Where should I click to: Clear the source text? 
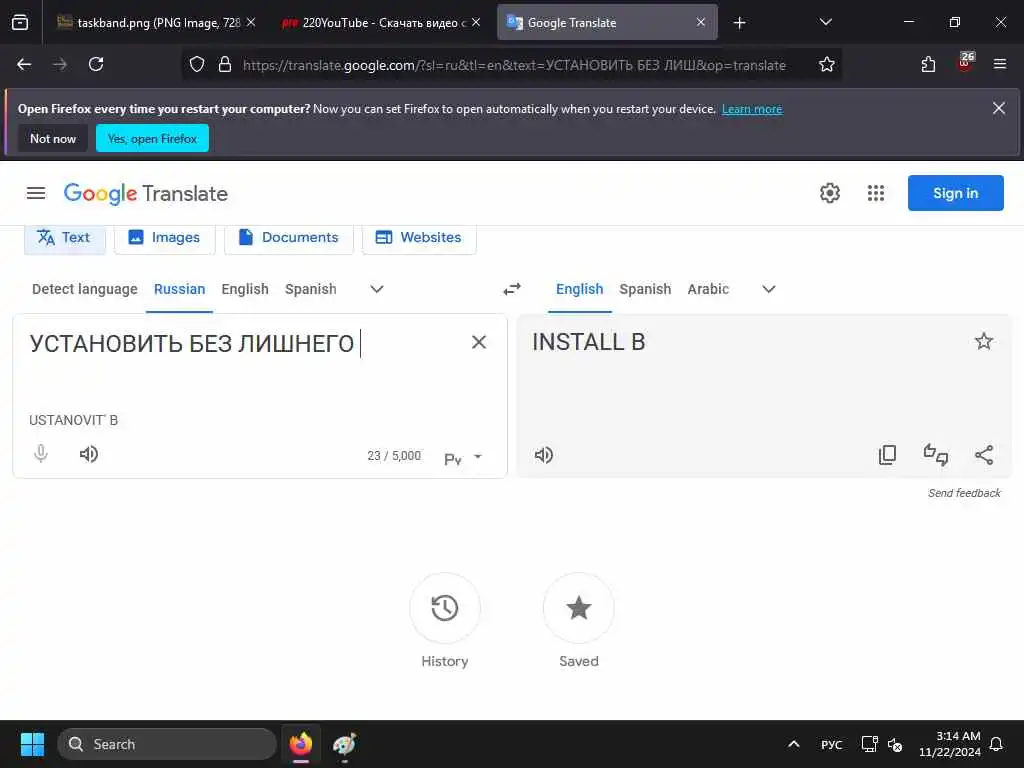pyautogui.click(x=479, y=342)
